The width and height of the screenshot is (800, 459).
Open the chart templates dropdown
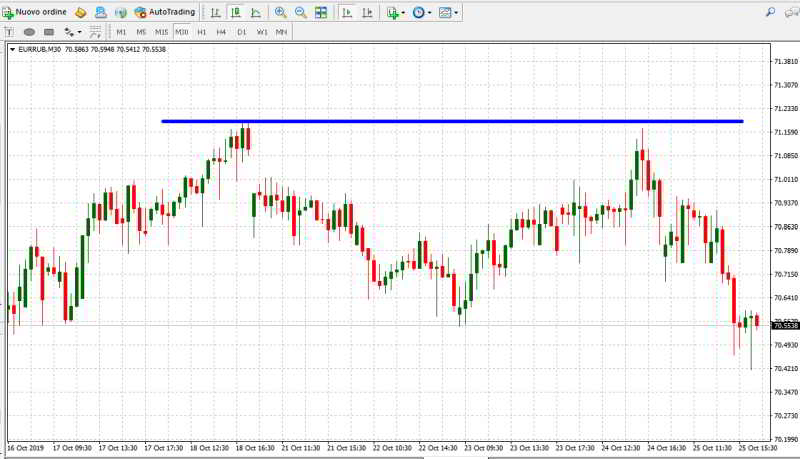[447, 13]
